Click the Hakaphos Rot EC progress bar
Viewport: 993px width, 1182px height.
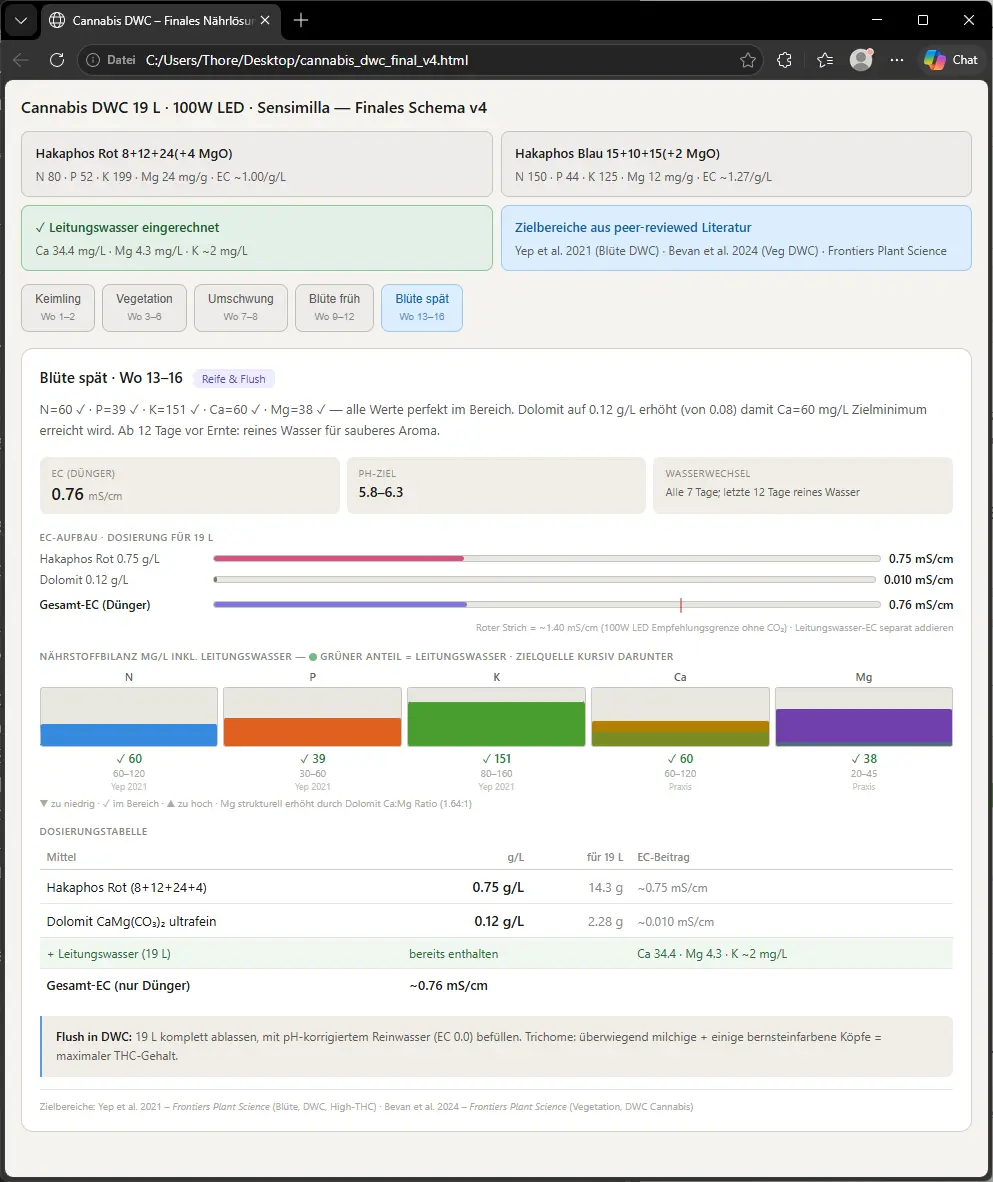[x=547, y=558]
